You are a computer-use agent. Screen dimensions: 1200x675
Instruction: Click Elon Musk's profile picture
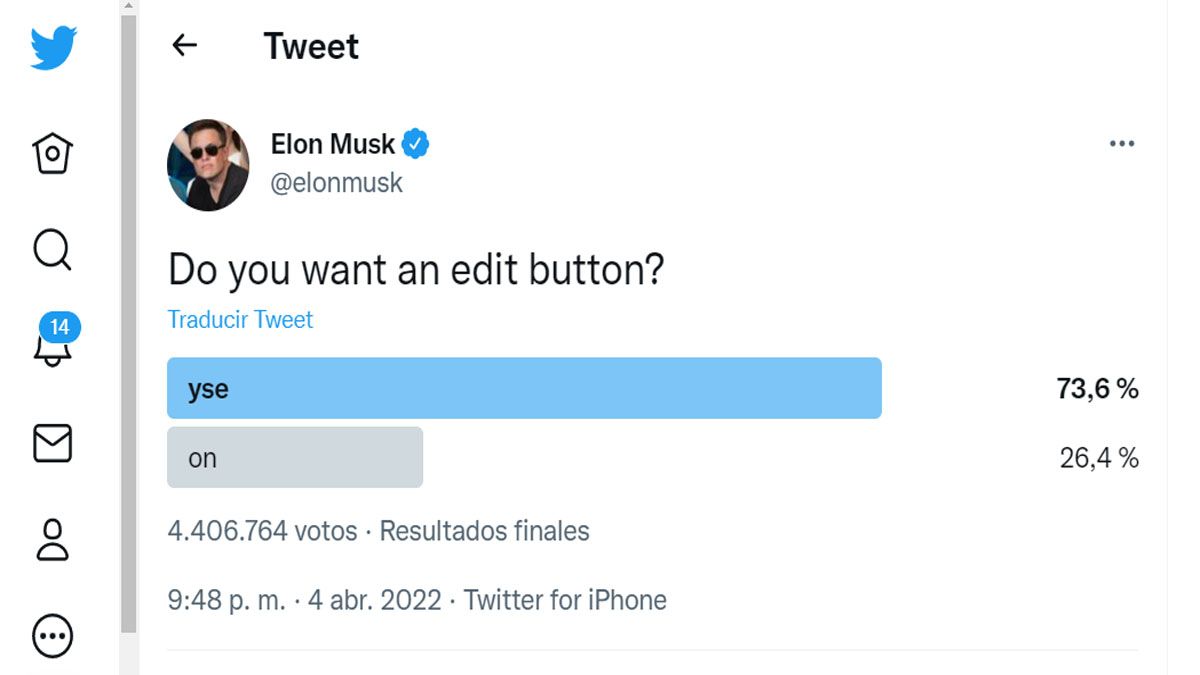tap(208, 165)
